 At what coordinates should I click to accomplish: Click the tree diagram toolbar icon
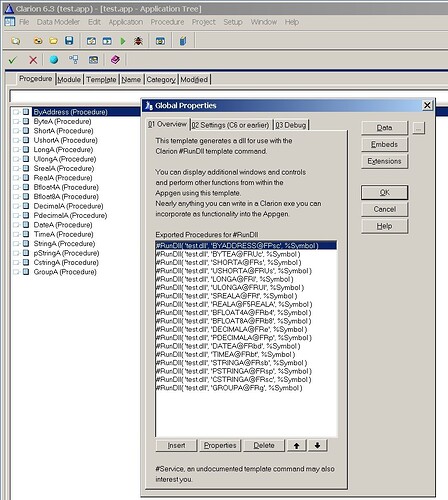pos(74,60)
